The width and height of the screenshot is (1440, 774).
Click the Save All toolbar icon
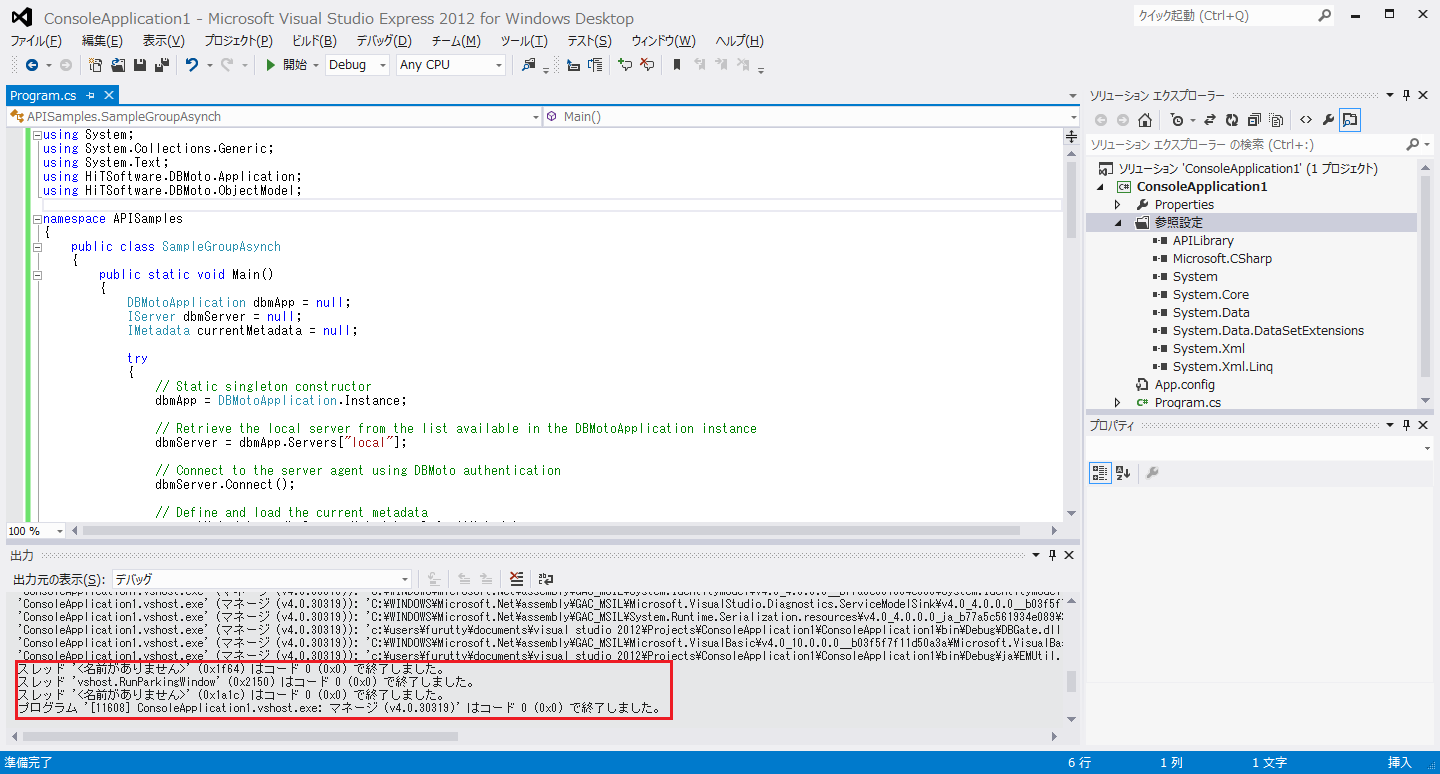click(x=160, y=65)
